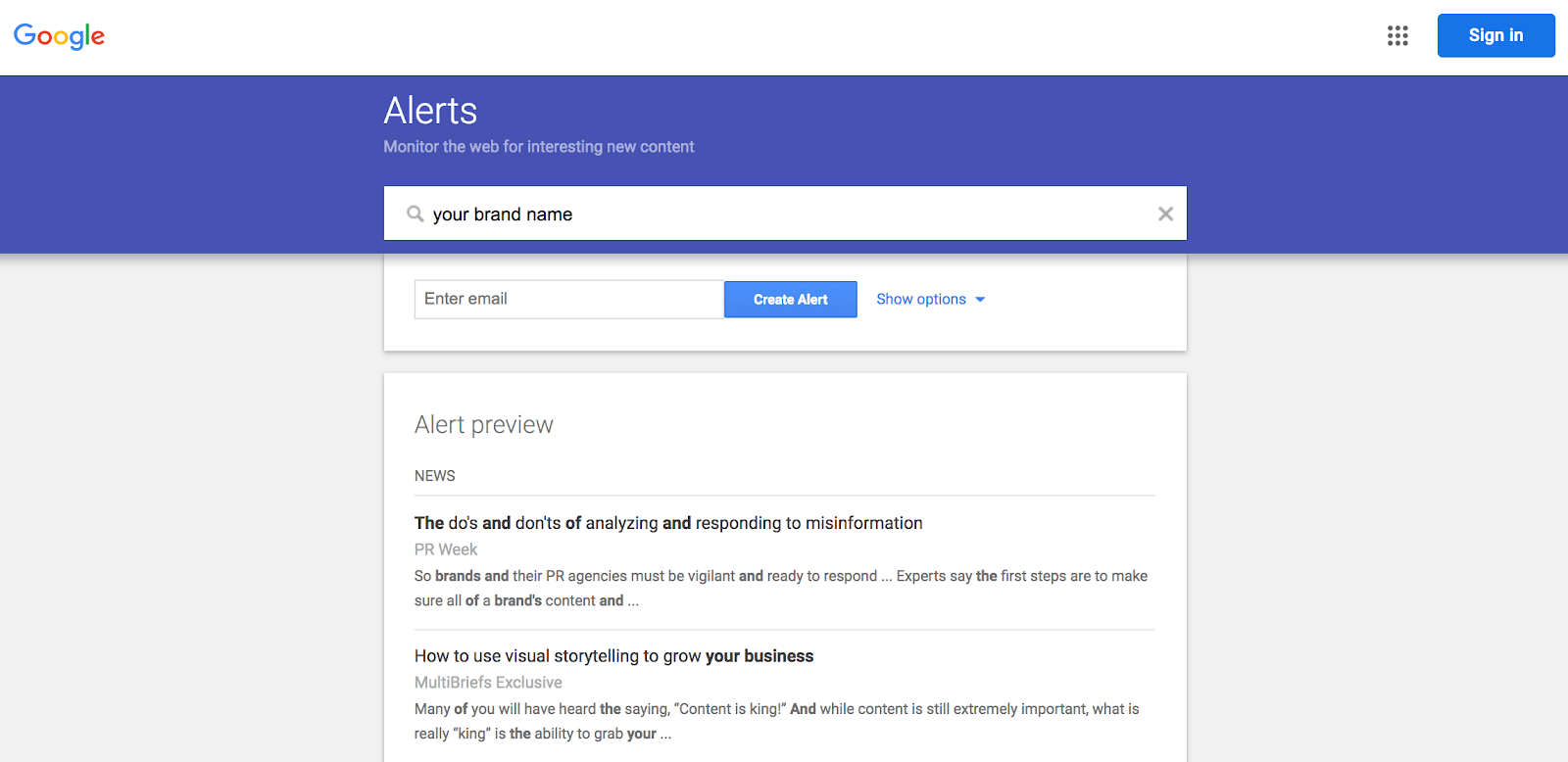Sign in to Google

point(1495,35)
